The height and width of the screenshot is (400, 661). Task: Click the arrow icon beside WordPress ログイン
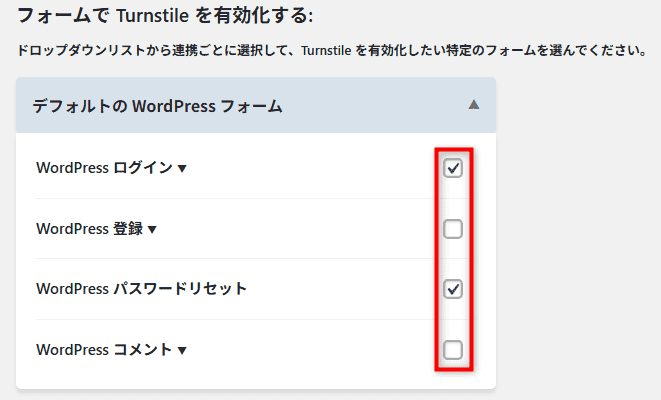pos(182,169)
